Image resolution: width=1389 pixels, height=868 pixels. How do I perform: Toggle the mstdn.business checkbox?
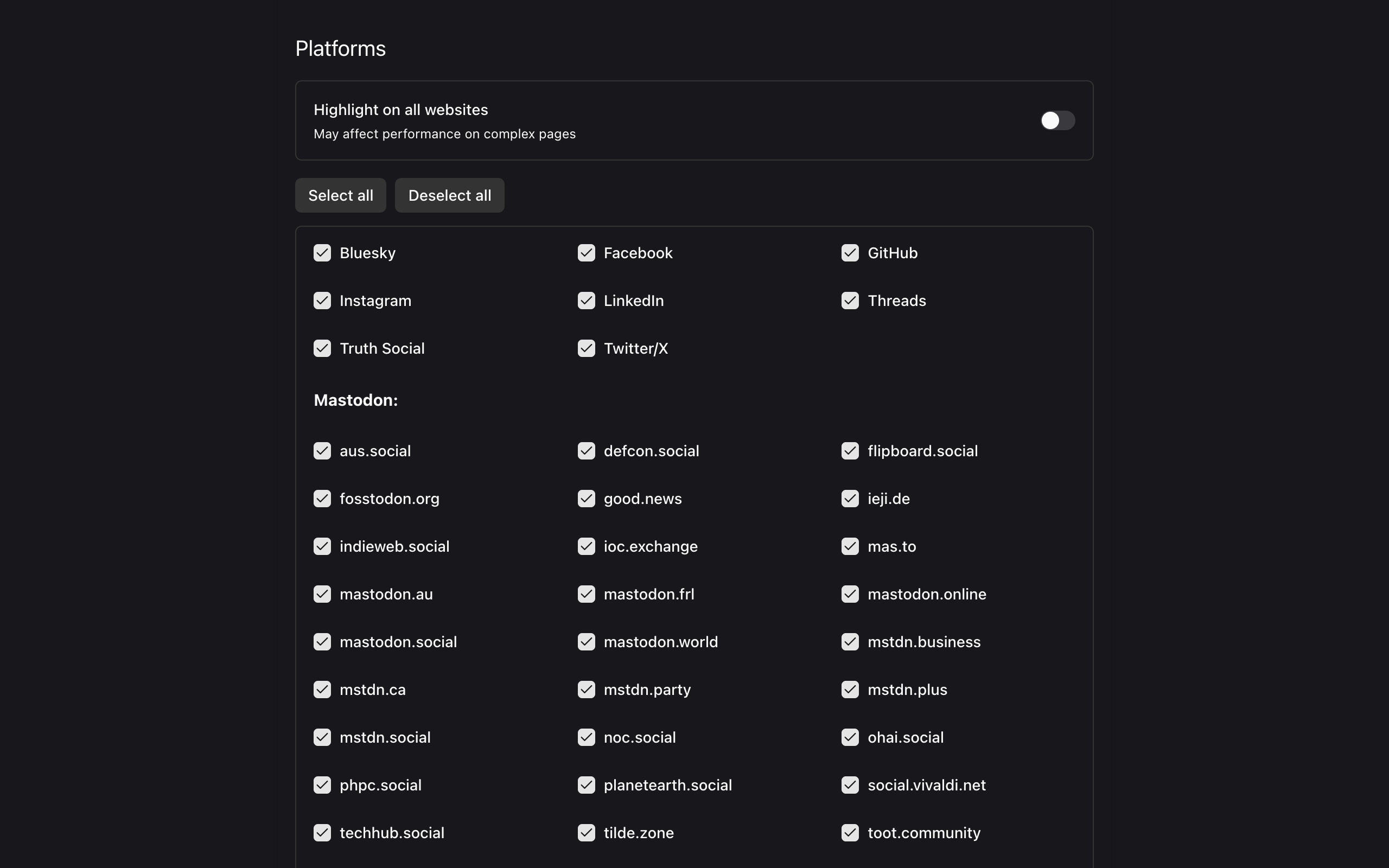(850, 641)
